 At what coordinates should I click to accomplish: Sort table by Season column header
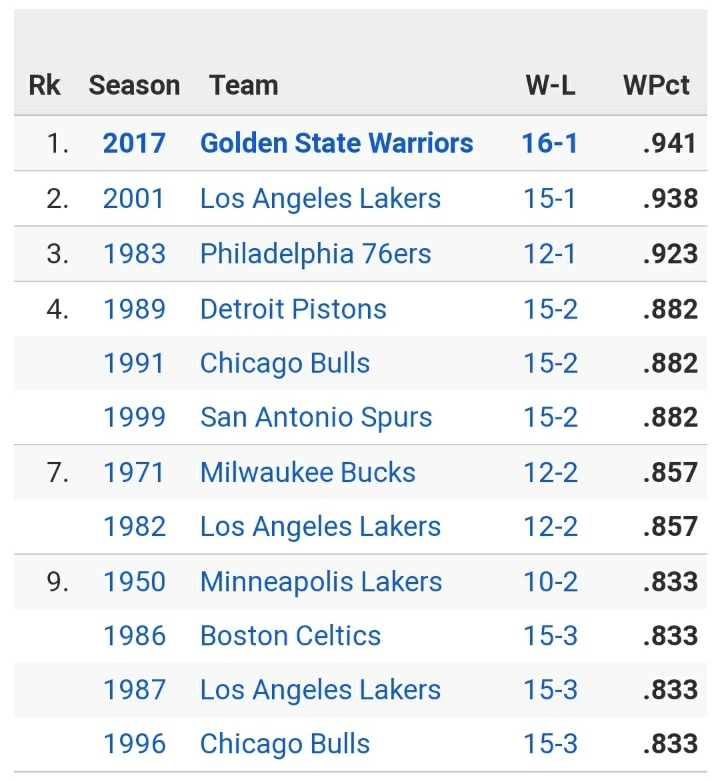(134, 85)
